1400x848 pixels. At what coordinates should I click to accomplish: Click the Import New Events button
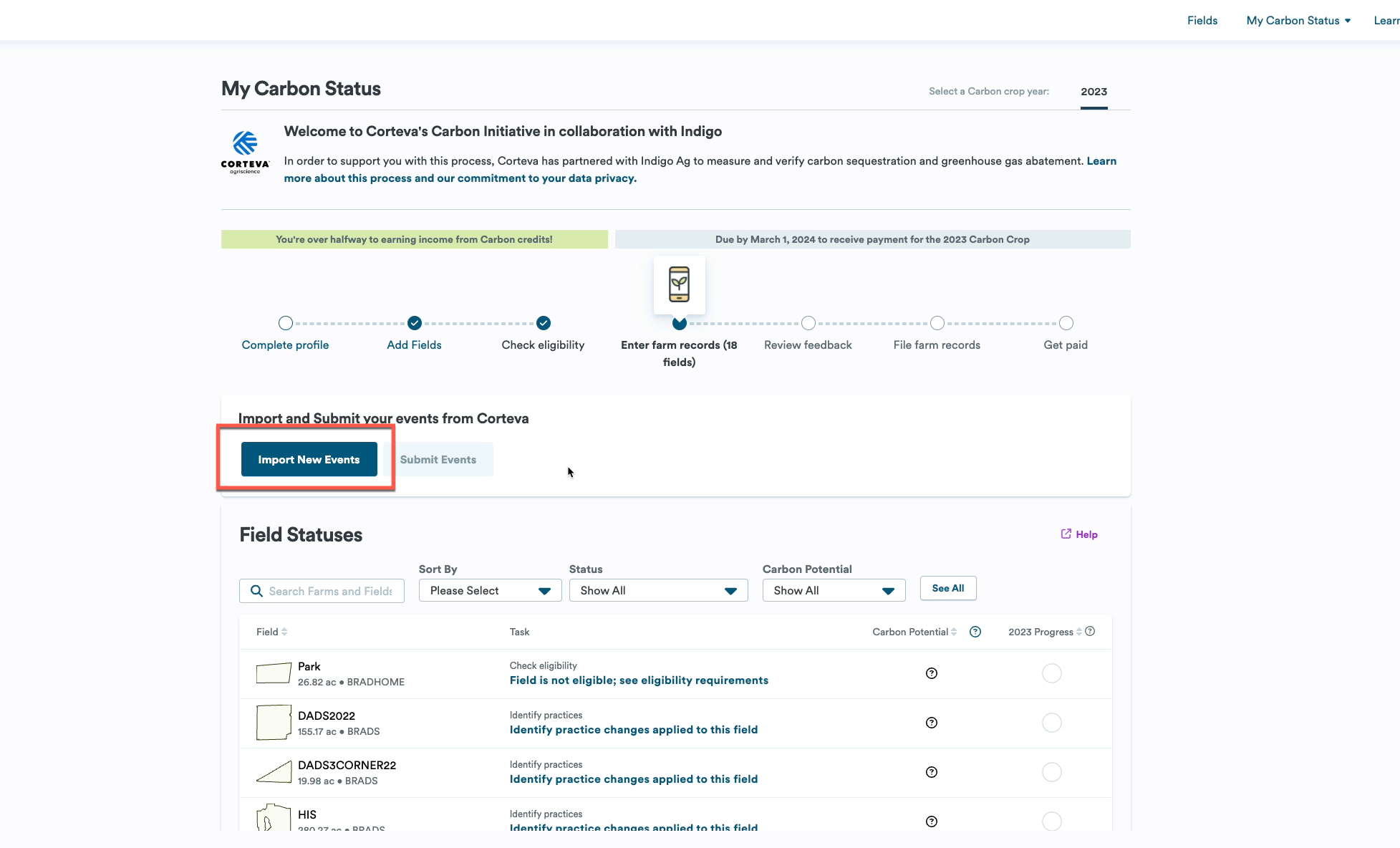coord(309,459)
